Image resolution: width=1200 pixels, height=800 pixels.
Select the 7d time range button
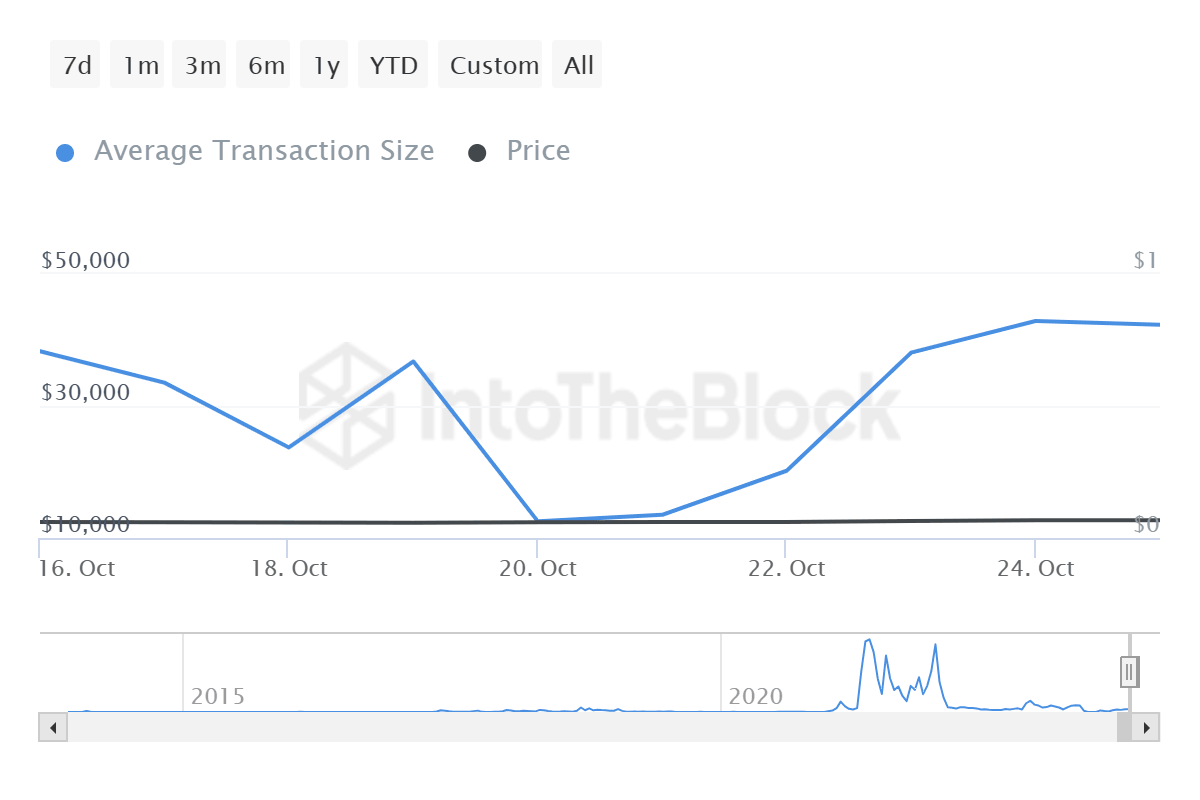(76, 66)
